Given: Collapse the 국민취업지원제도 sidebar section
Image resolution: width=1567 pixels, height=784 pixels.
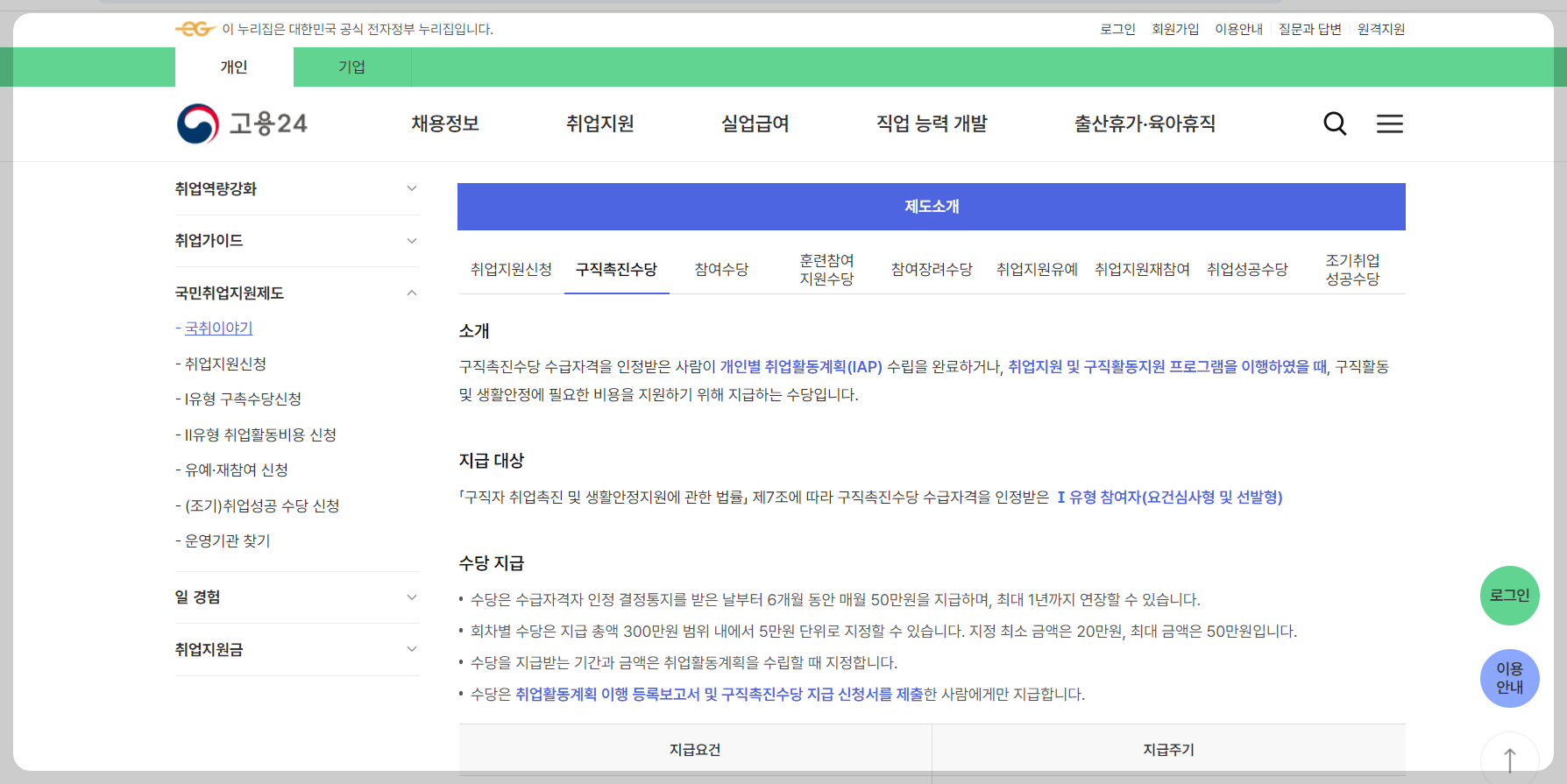Looking at the screenshot, I should click(x=297, y=293).
